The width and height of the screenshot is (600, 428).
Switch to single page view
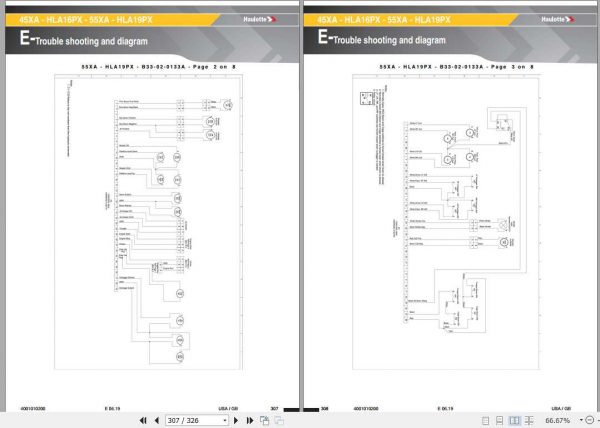(486, 421)
